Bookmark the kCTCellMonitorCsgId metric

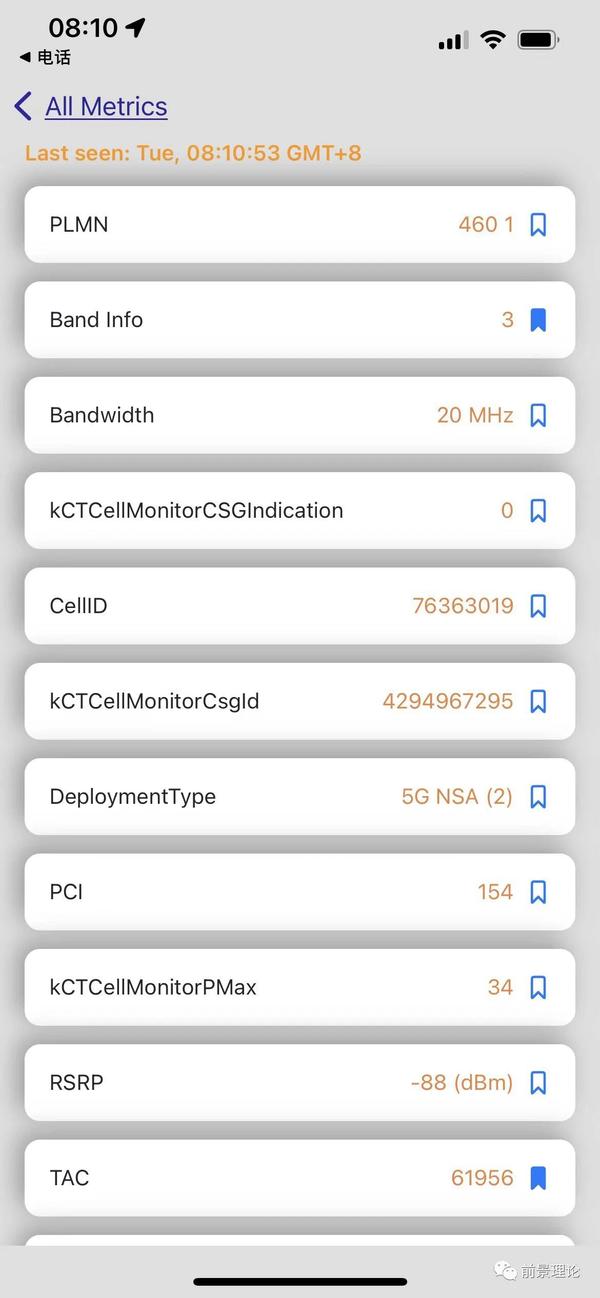(x=538, y=701)
